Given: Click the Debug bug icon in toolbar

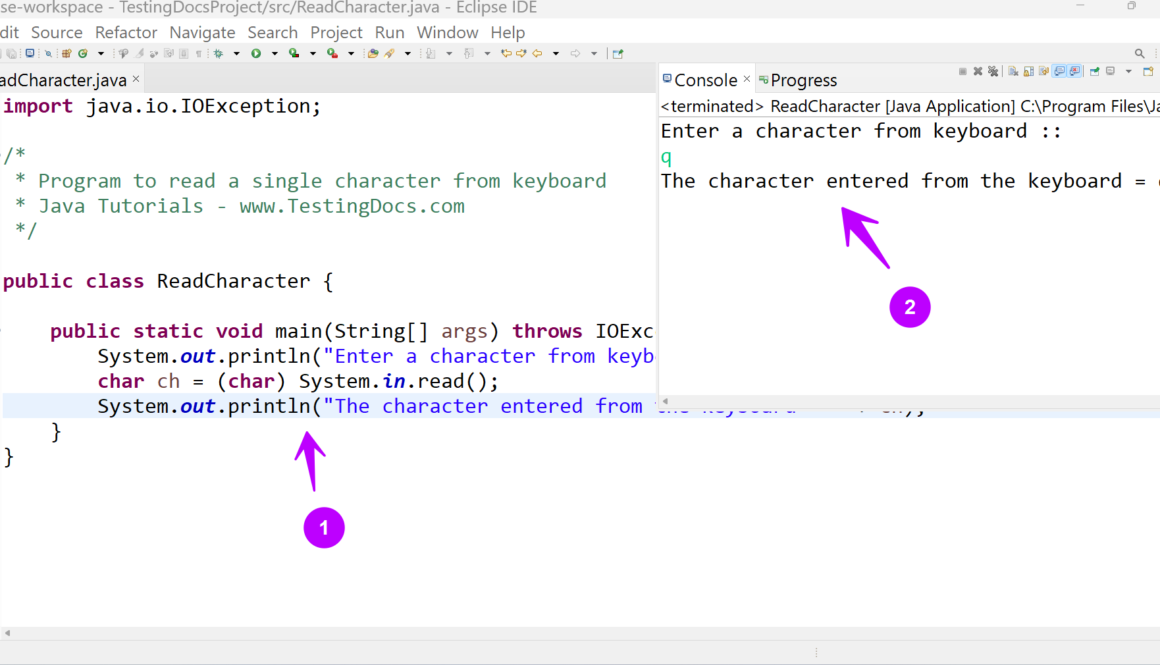Looking at the screenshot, I should (218, 53).
